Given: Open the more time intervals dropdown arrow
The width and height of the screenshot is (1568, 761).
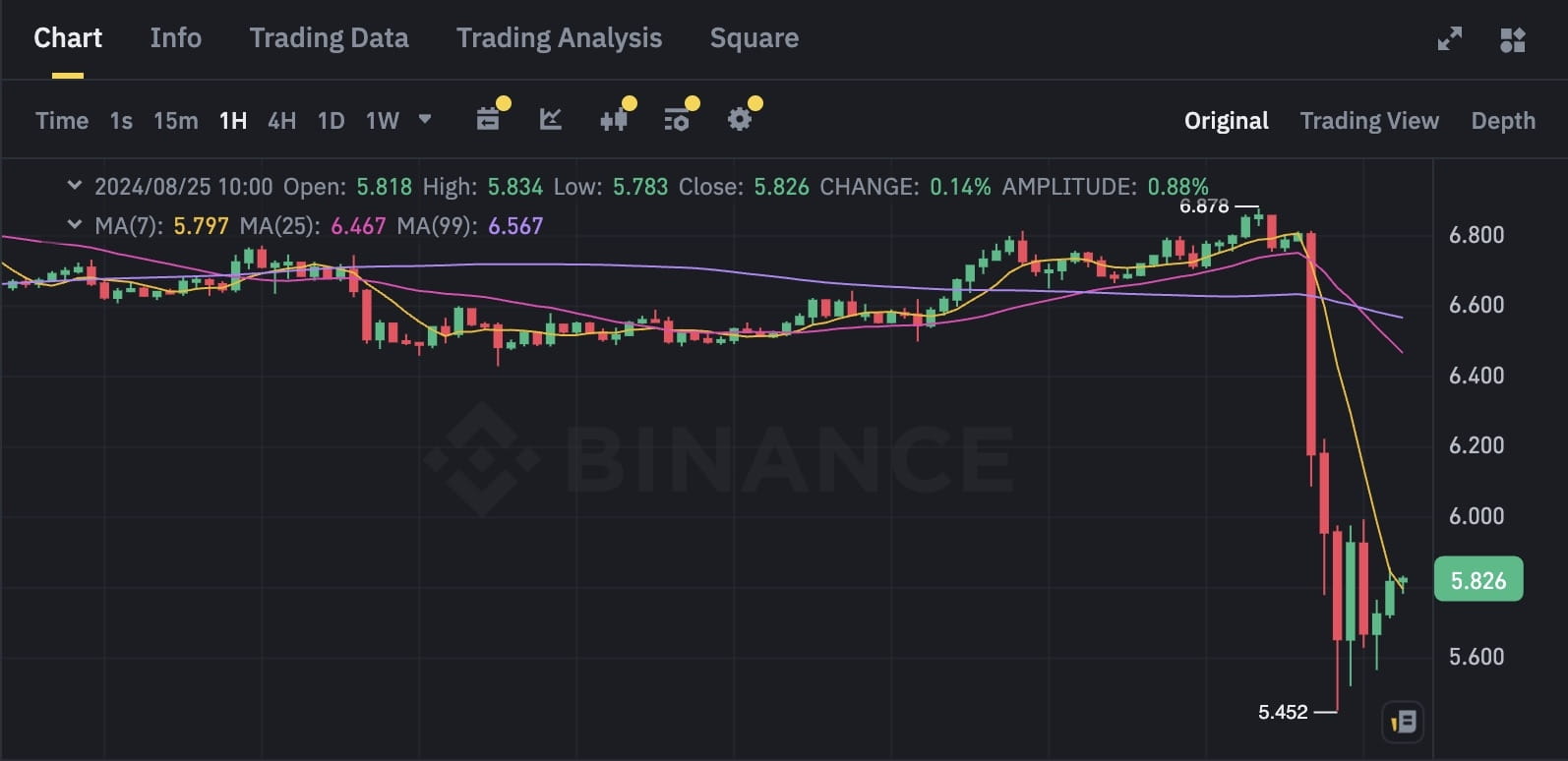Looking at the screenshot, I should pos(425,119).
